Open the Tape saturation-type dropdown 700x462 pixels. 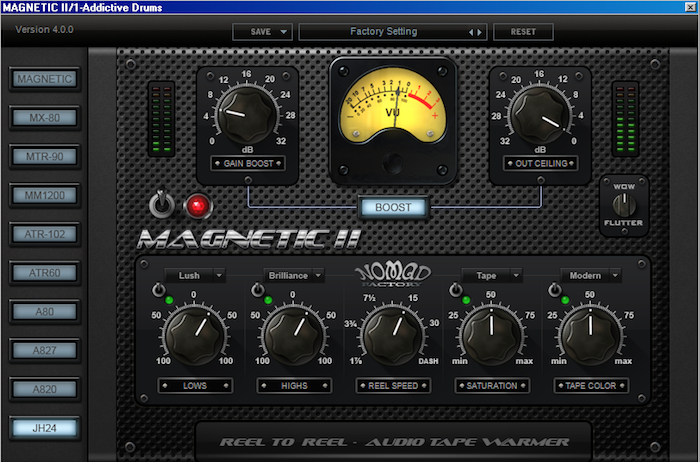click(x=492, y=275)
